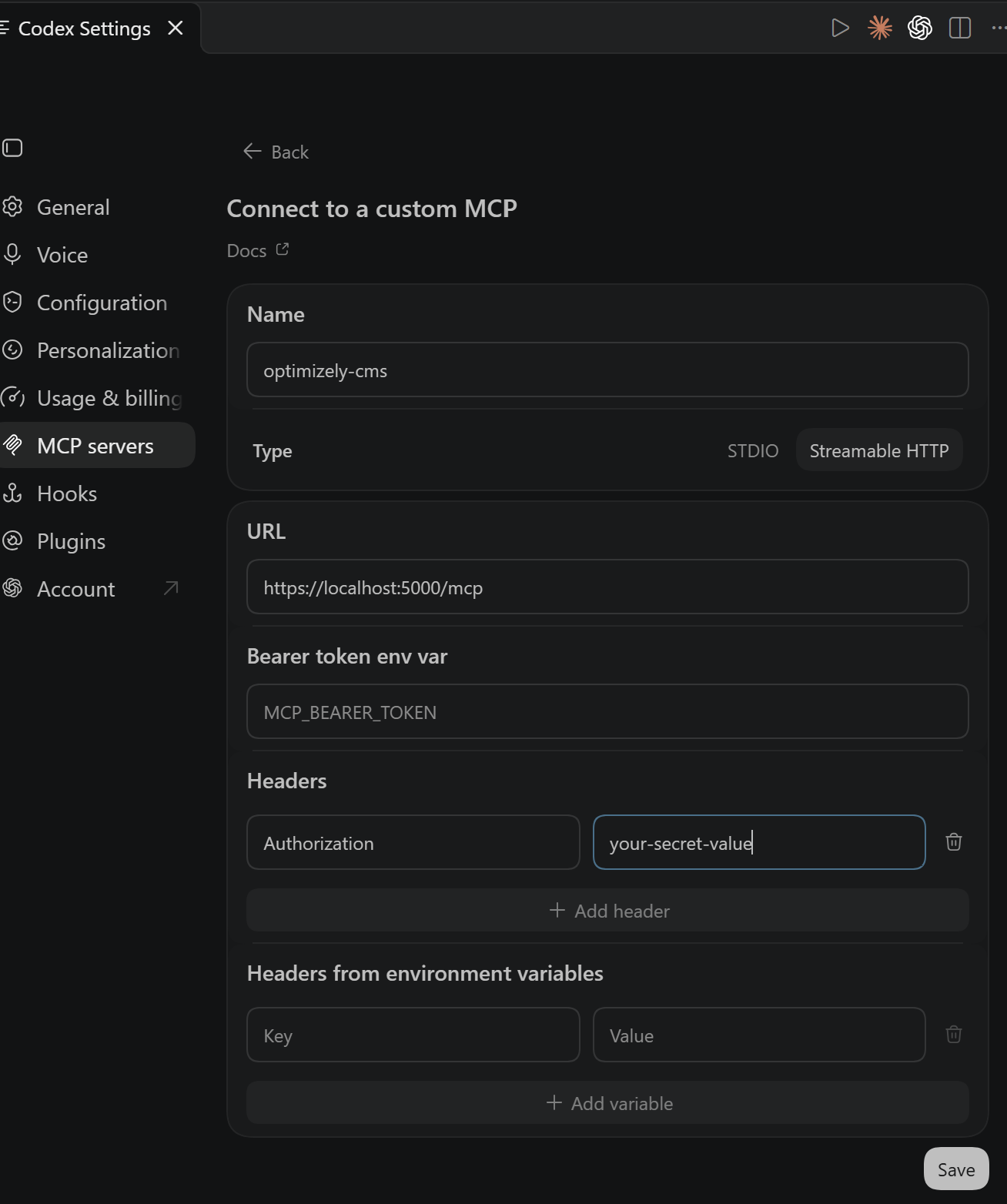1007x1204 pixels.
Task: Click the Run play icon in top toolbar
Action: pyautogui.click(x=840, y=28)
